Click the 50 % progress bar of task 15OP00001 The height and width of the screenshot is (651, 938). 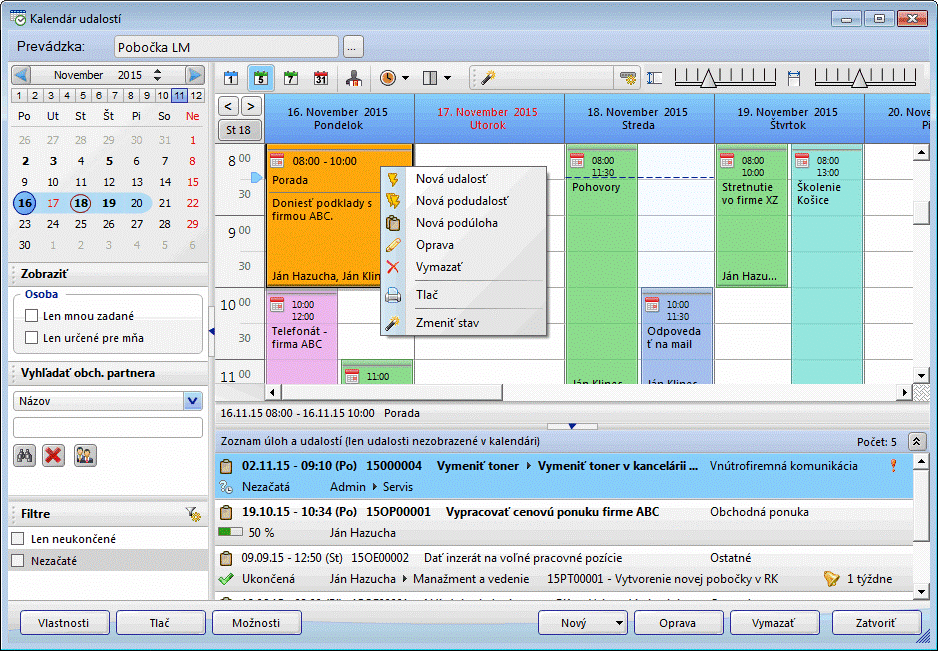[x=230, y=532]
